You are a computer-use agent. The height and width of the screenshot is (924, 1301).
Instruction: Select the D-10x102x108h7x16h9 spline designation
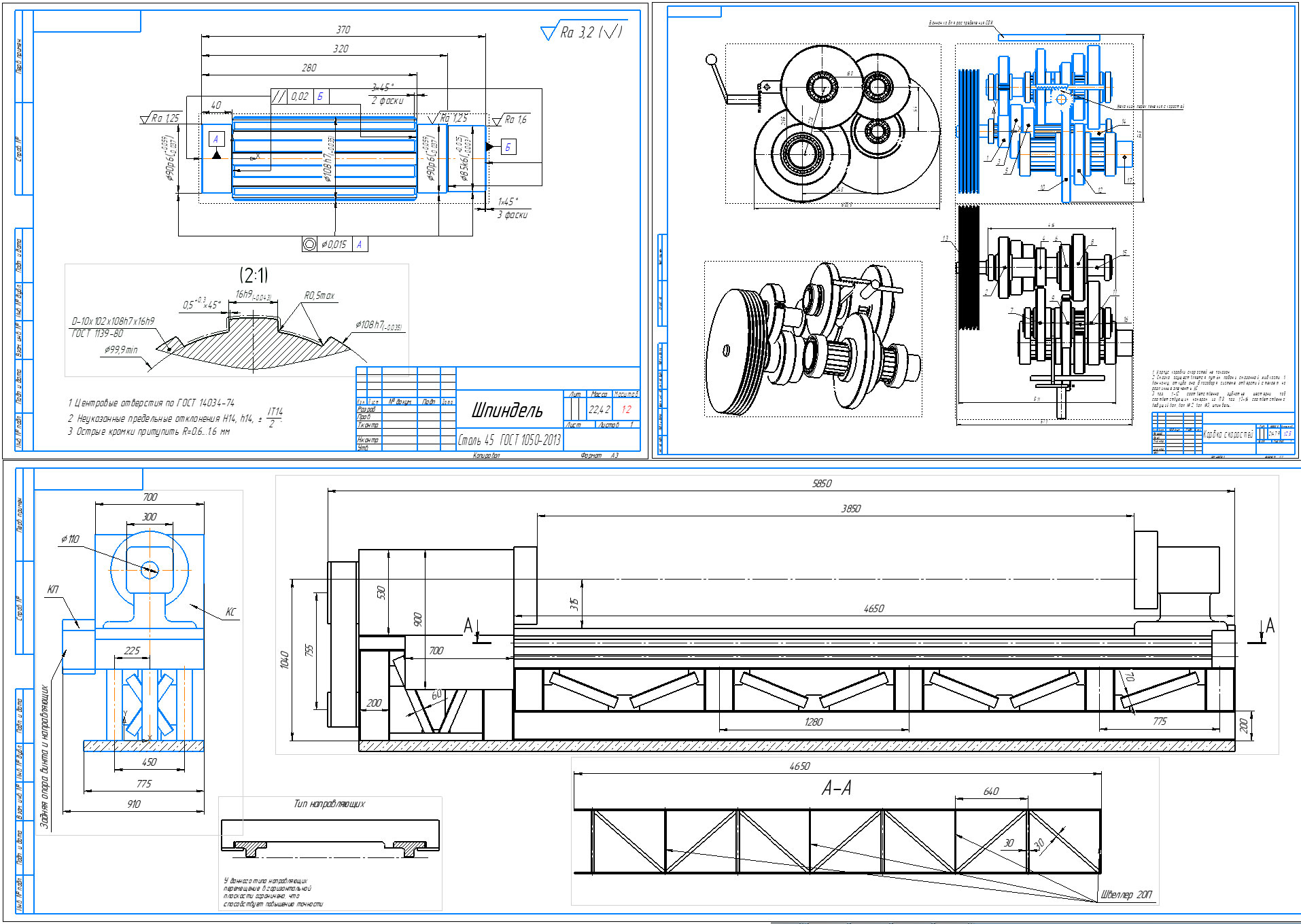coord(113,321)
